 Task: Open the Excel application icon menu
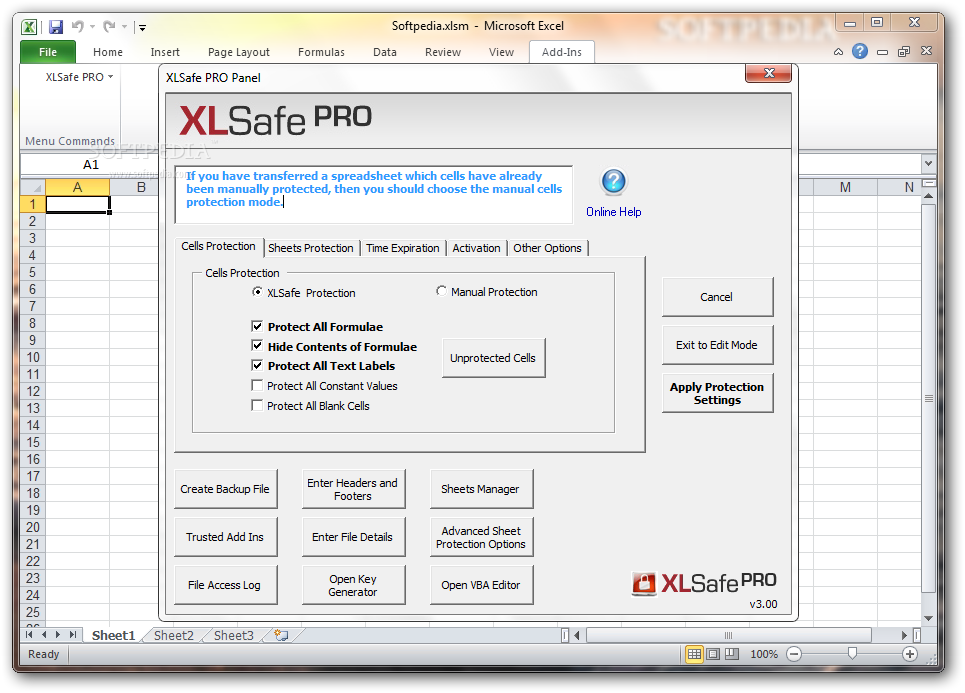pyautogui.click(x=29, y=26)
